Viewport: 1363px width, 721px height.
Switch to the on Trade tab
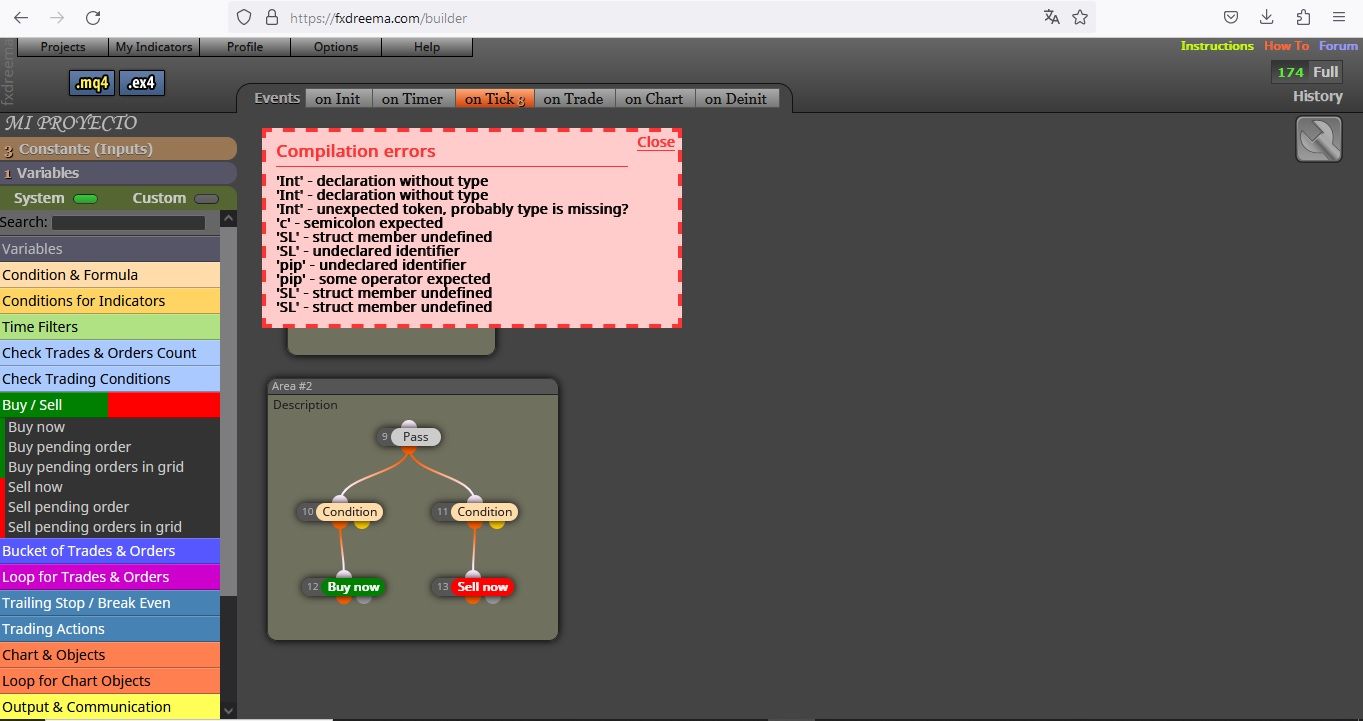pyautogui.click(x=574, y=98)
